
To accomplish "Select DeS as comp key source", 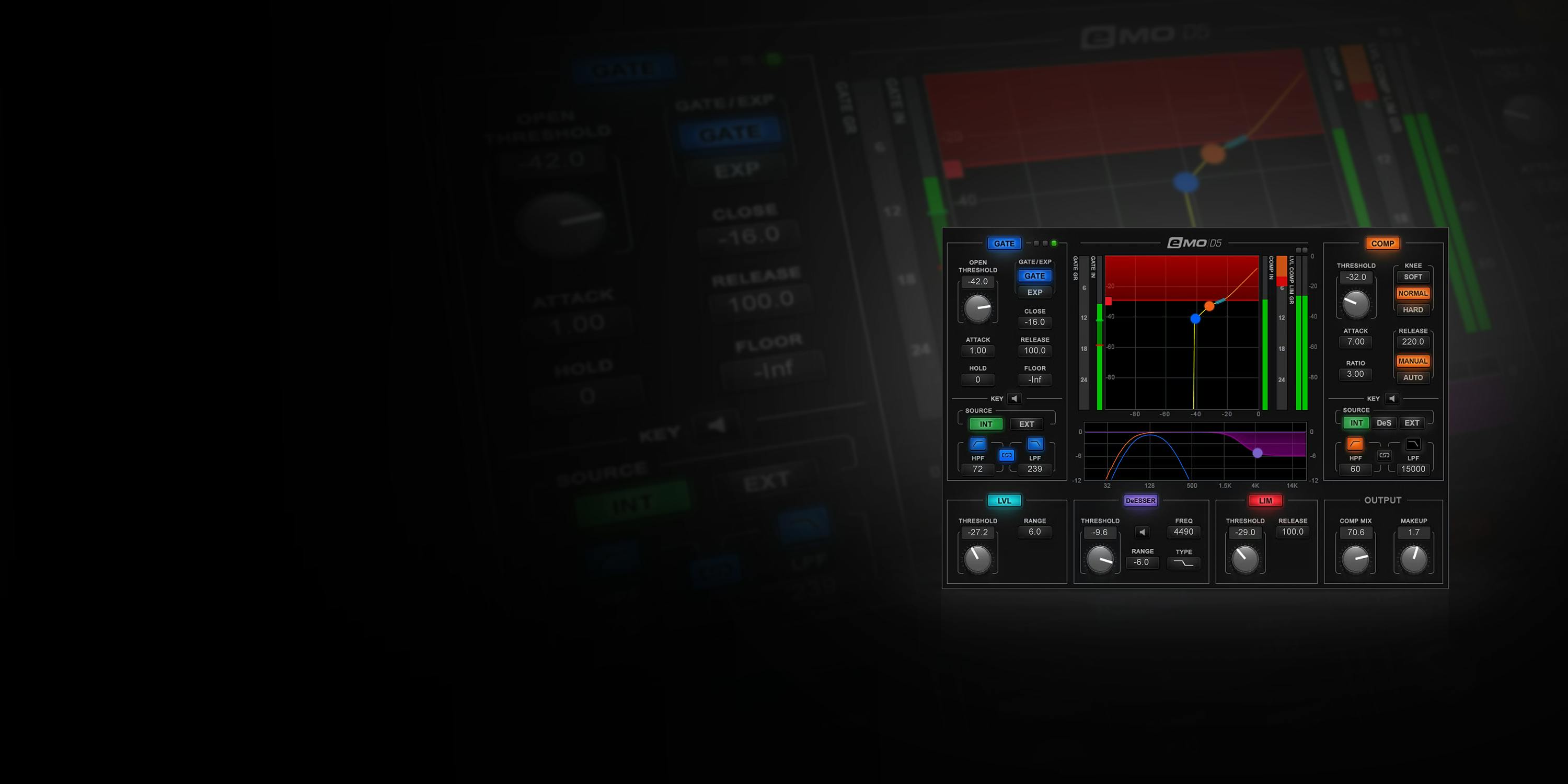I will (x=1384, y=423).
